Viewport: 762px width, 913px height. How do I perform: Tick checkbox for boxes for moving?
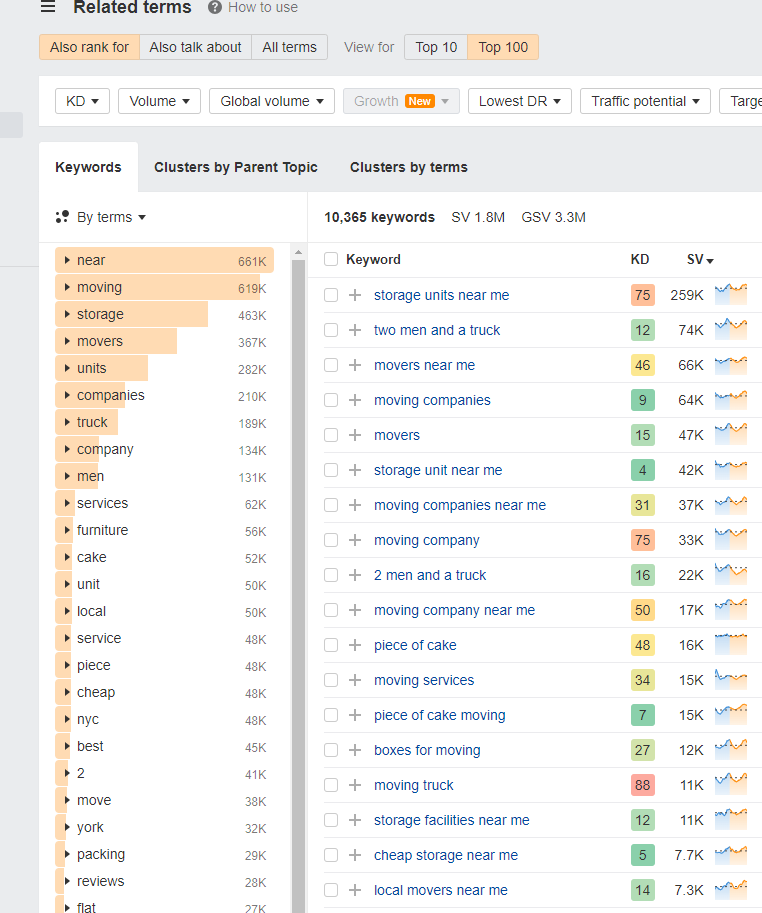[x=331, y=750]
